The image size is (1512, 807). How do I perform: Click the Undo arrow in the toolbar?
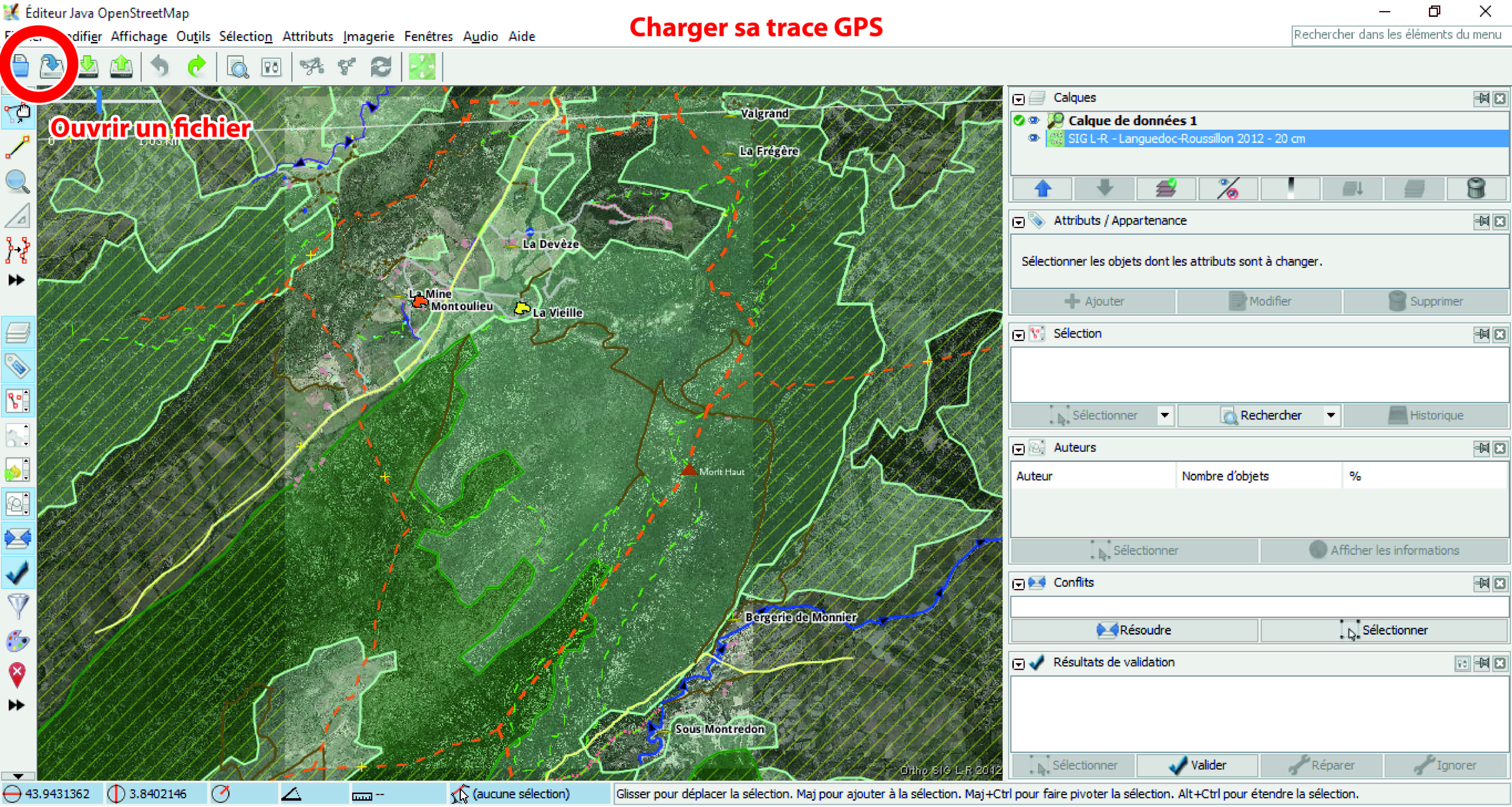coord(159,66)
